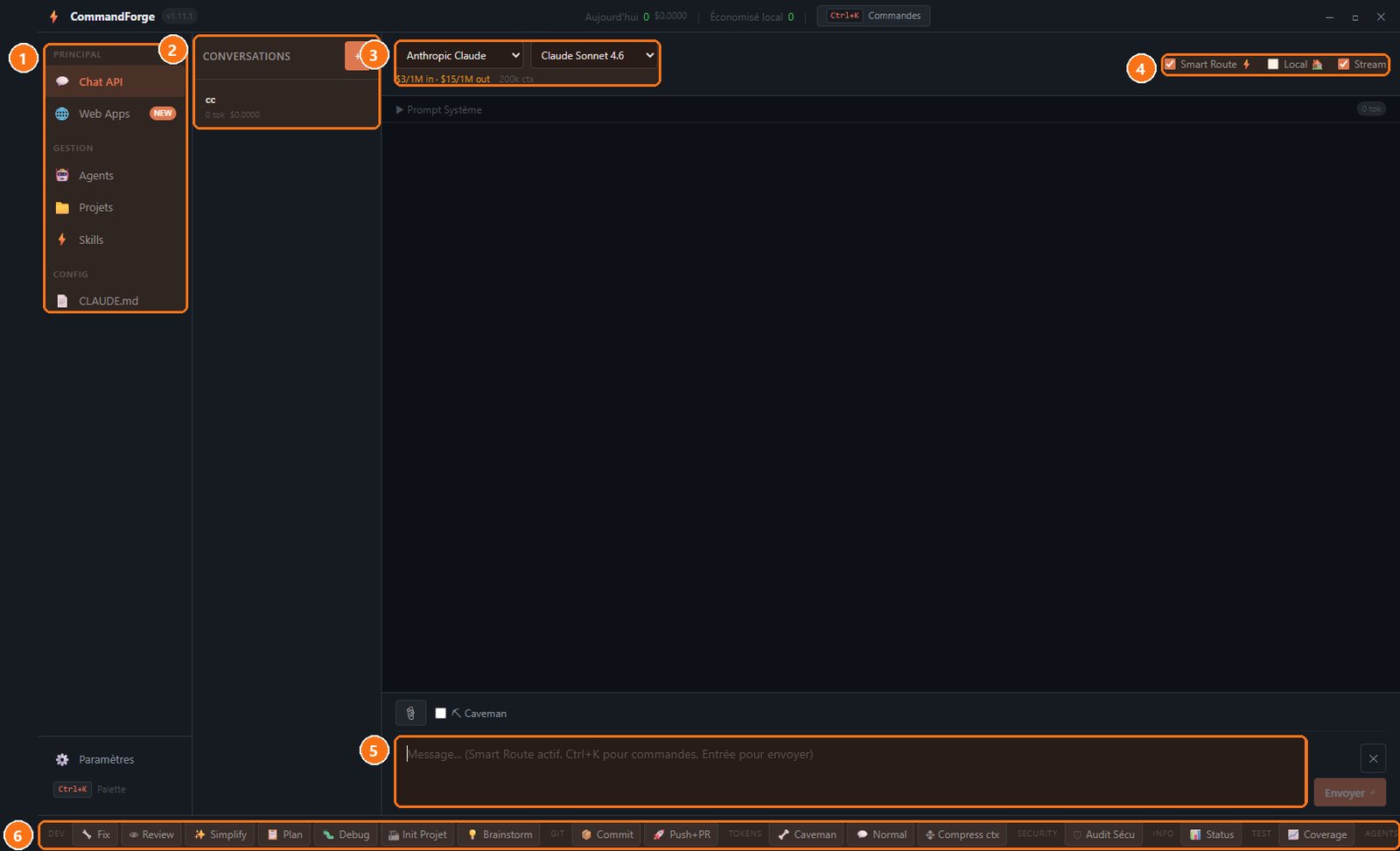This screenshot has height=851, width=1400.
Task: Click the "Aujourd'hui" usage counter
Action: click(636, 17)
